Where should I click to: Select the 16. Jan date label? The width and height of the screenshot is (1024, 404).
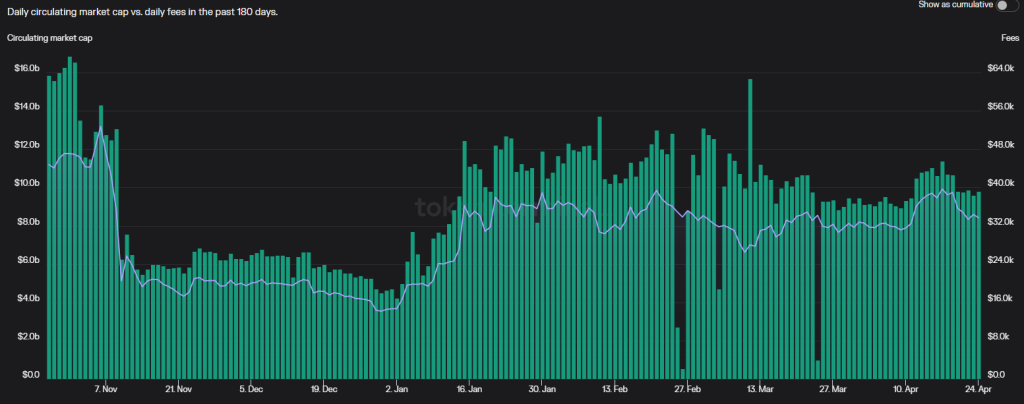[469, 389]
